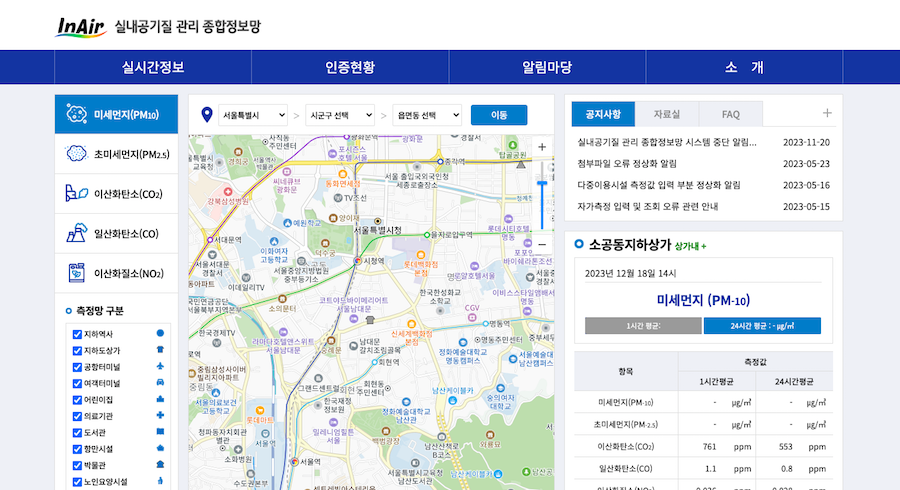The image size is (900, 490).
Task: Zoom in the map with plus button
Action: click(x=542, y=147)
